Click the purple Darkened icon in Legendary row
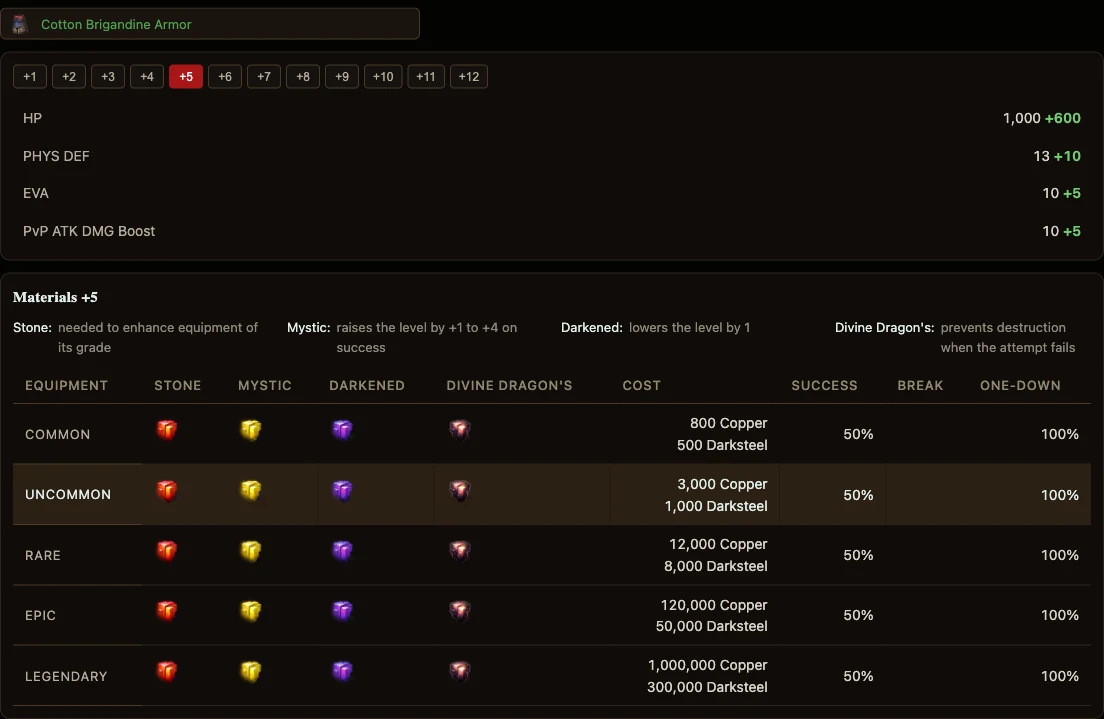This screenshot has height=719, width=1104. click(x=342, y=671)
